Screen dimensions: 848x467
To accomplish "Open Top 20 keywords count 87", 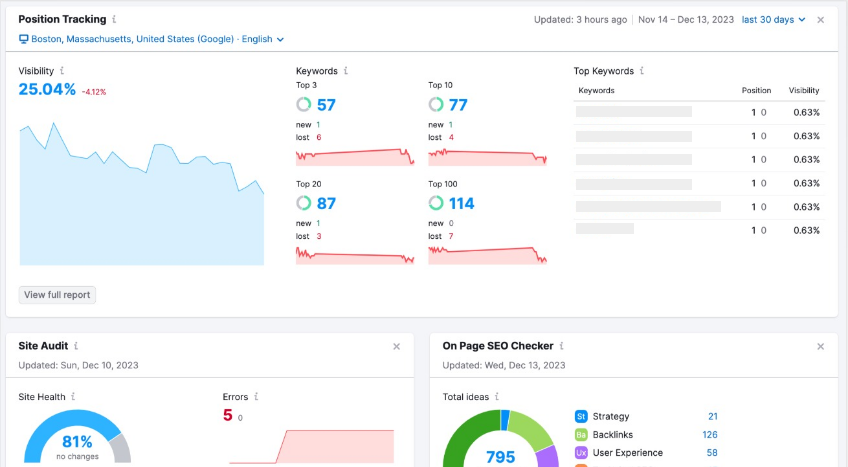I will click(326, 203).
